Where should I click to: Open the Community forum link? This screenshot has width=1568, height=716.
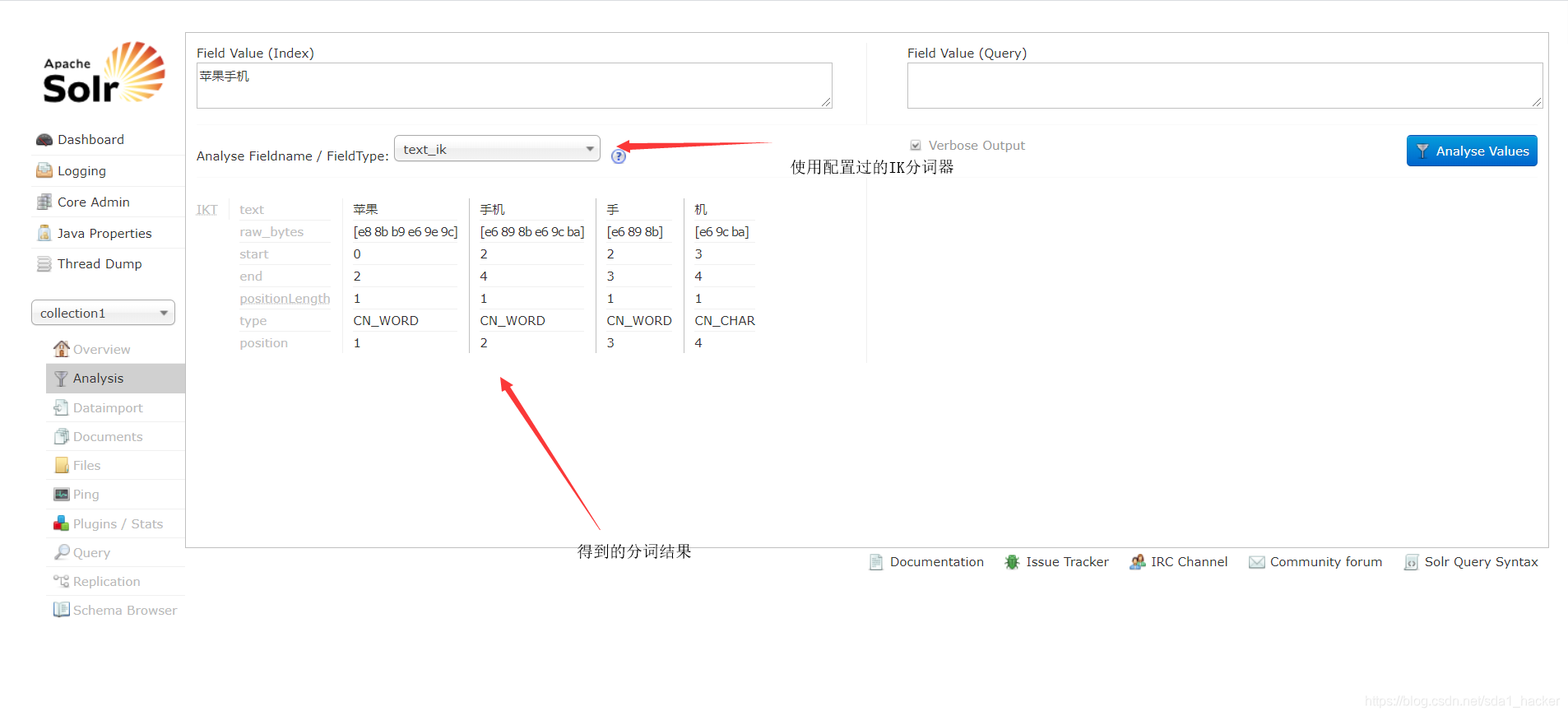pyautogui.click(x=1325, y=562)
